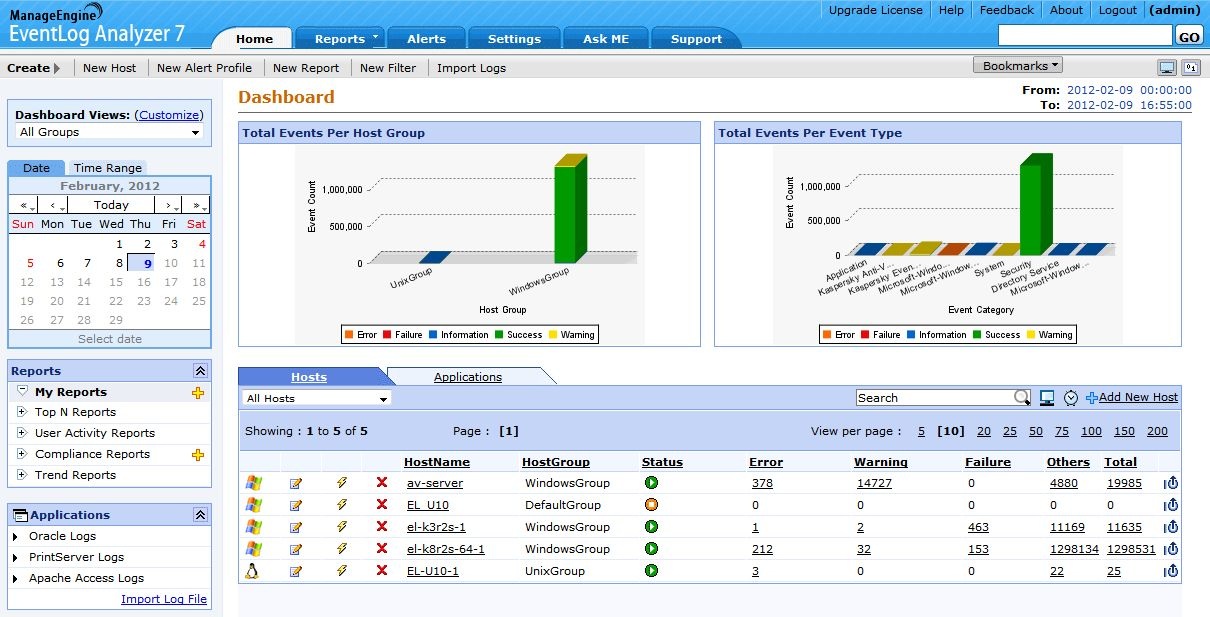1210x617 pixels.
Task: Click Import Logs in toolbar
Action: [471, 68]
